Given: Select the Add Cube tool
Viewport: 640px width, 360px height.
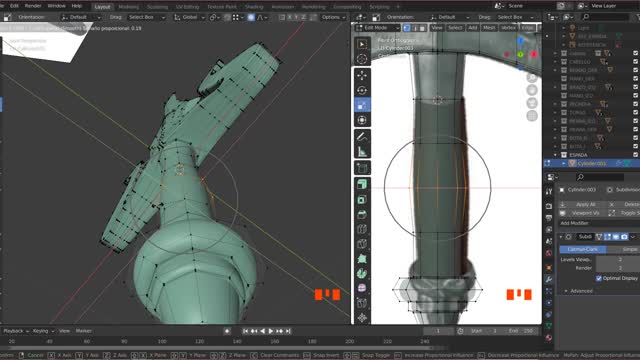Looking at the screenshot, I should pyautogui.click(x=362, y=168).
